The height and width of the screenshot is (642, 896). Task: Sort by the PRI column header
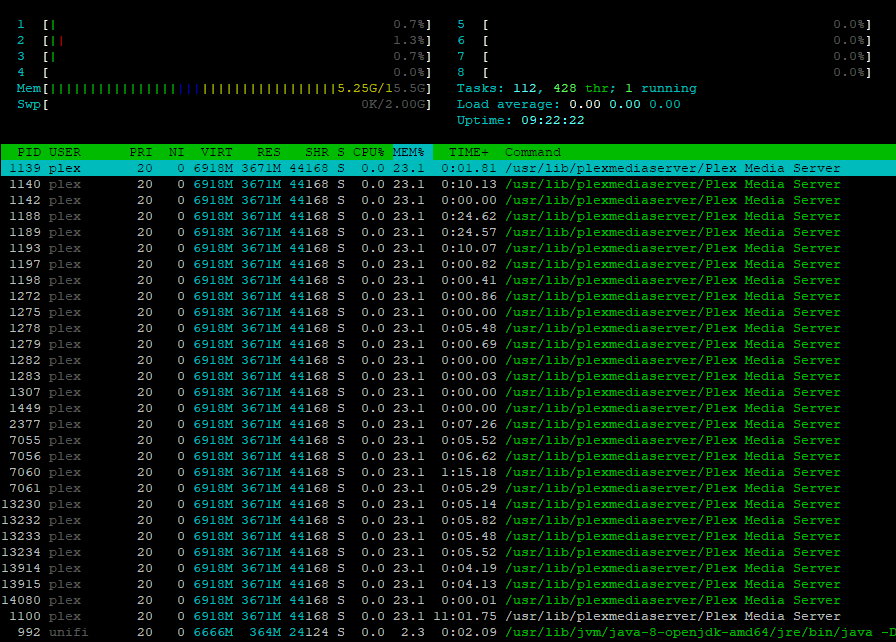[141, 152]
